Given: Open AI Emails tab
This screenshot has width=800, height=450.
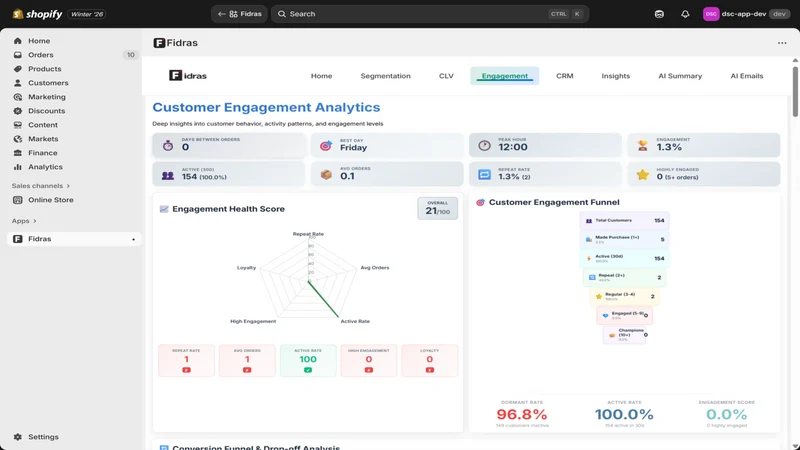Looking at the screenshot, I should (746, 76).
